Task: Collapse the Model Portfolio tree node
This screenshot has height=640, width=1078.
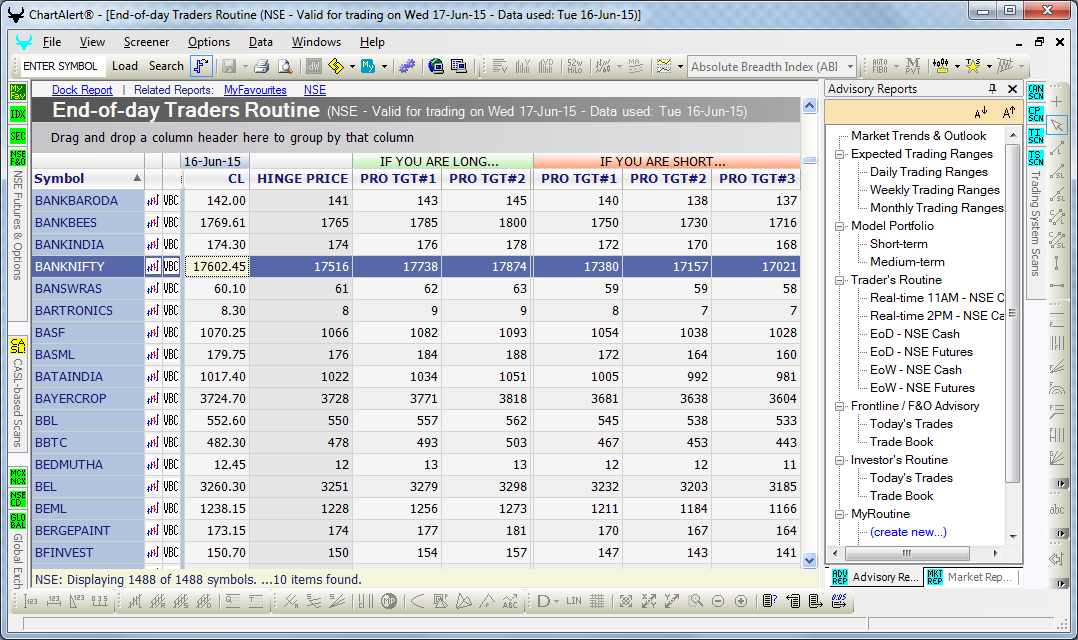Action: [x=839, y=226]
